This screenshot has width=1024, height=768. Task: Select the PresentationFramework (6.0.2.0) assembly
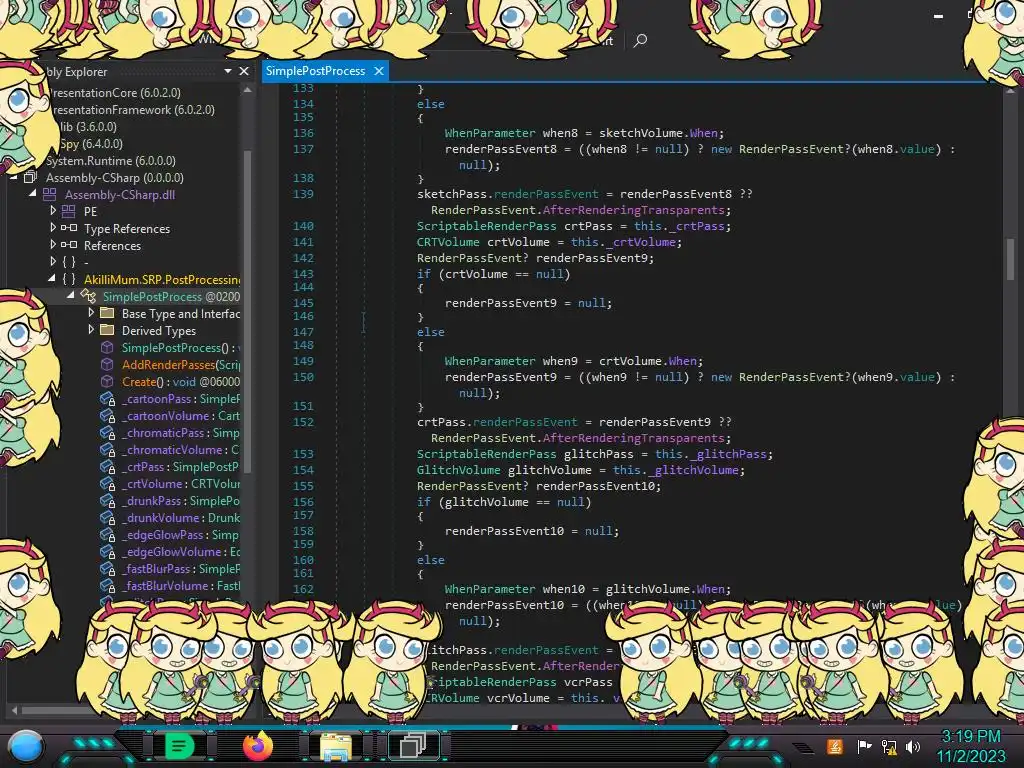pos(133,110)
